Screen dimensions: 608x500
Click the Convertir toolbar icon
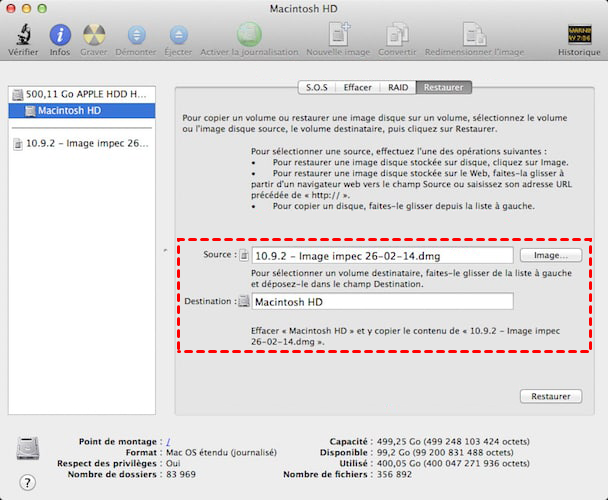click(x=397, y=35)
